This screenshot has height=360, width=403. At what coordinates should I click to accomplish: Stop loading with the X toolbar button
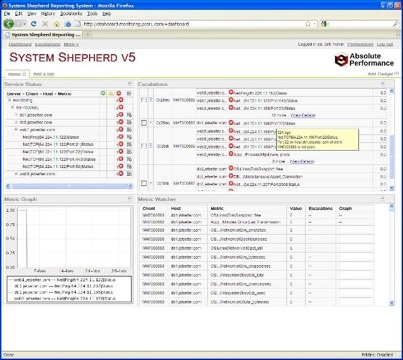tap(45, 24)
